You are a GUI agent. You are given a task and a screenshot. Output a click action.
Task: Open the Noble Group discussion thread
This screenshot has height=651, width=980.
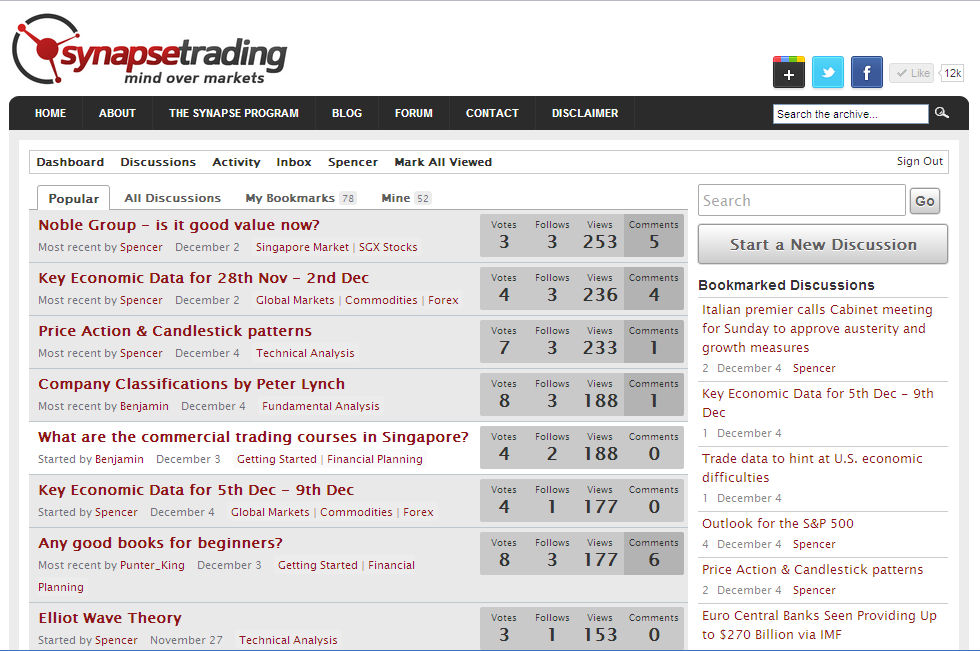[179, 225]
